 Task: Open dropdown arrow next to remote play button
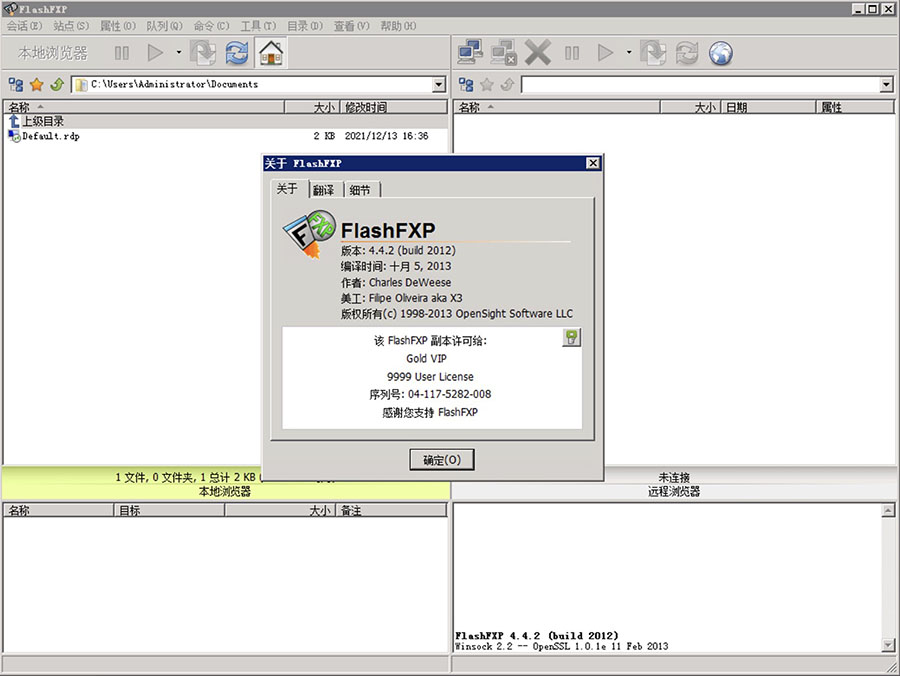pos(629,53)
